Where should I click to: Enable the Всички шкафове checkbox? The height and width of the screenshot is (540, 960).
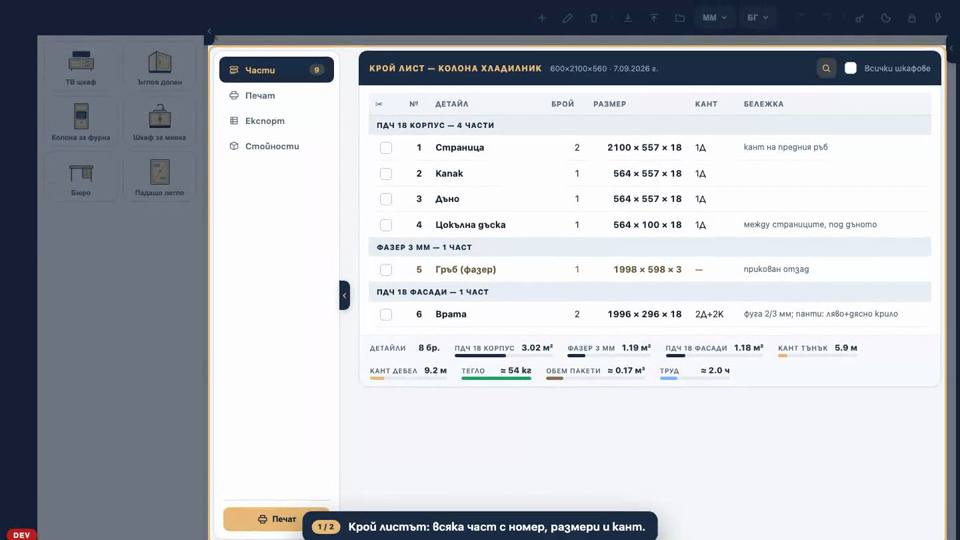(x=850, y=68)
